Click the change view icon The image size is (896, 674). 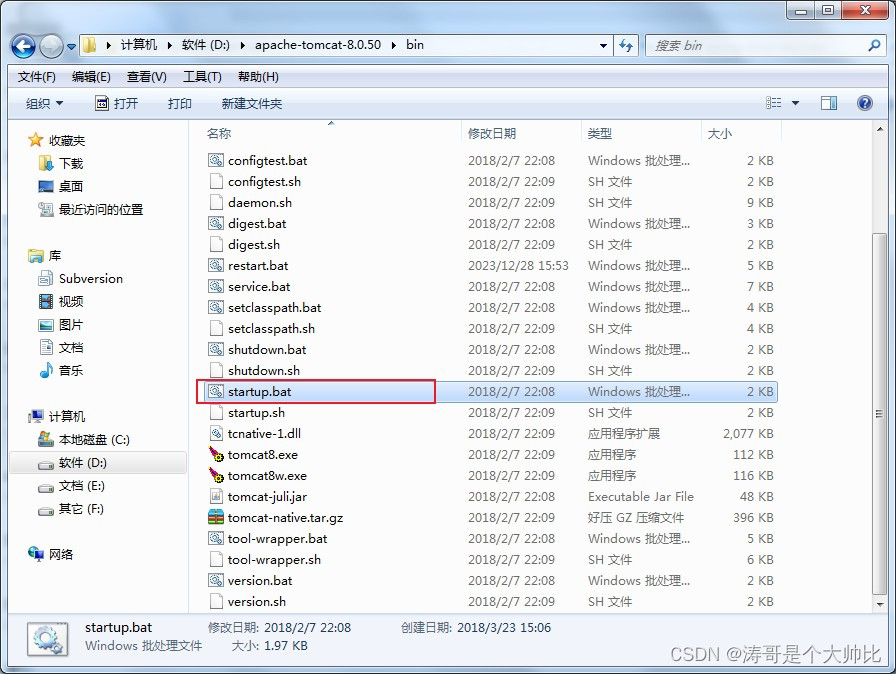773,103
